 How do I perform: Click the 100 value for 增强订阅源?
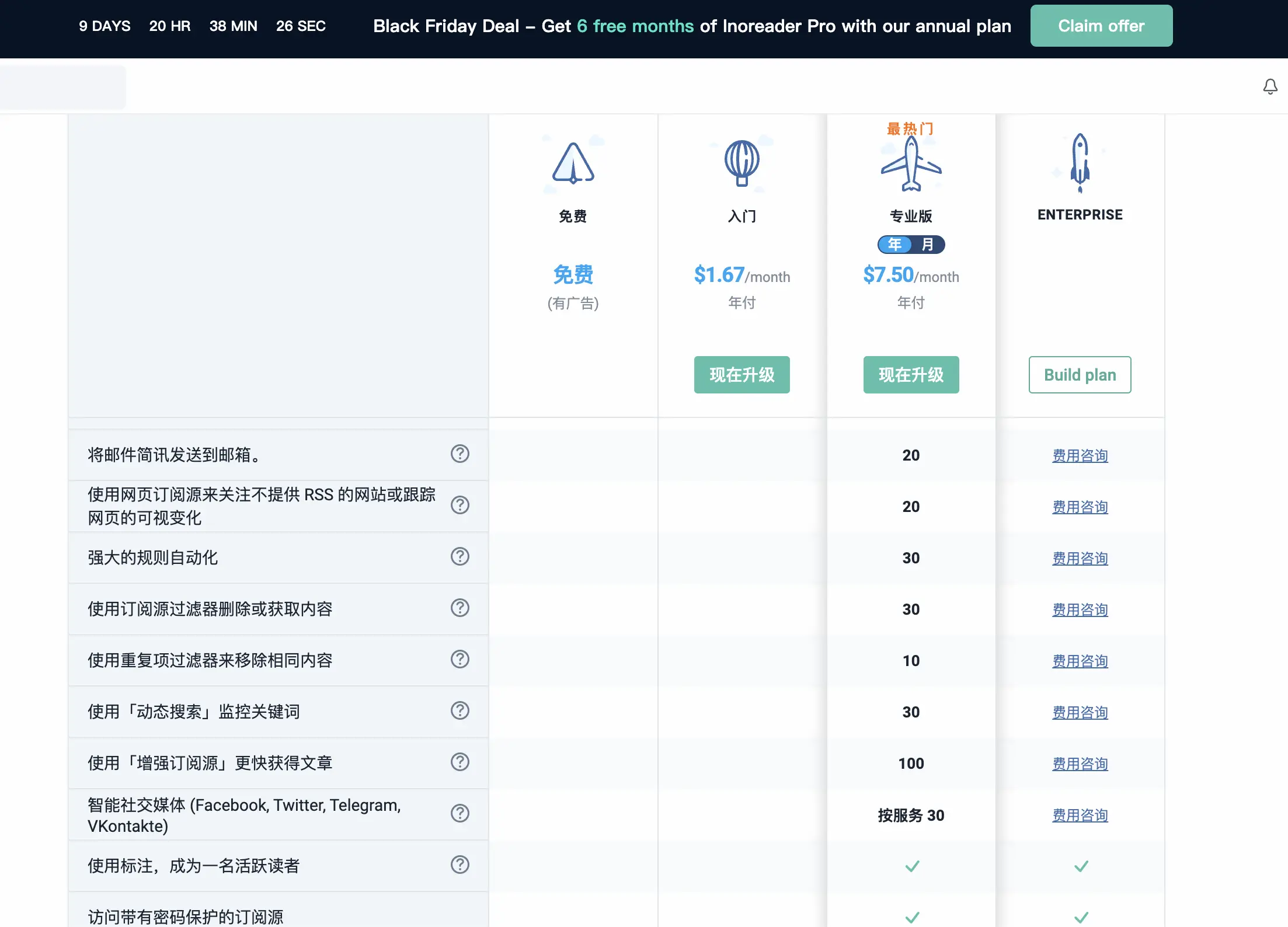pos(911,764)
